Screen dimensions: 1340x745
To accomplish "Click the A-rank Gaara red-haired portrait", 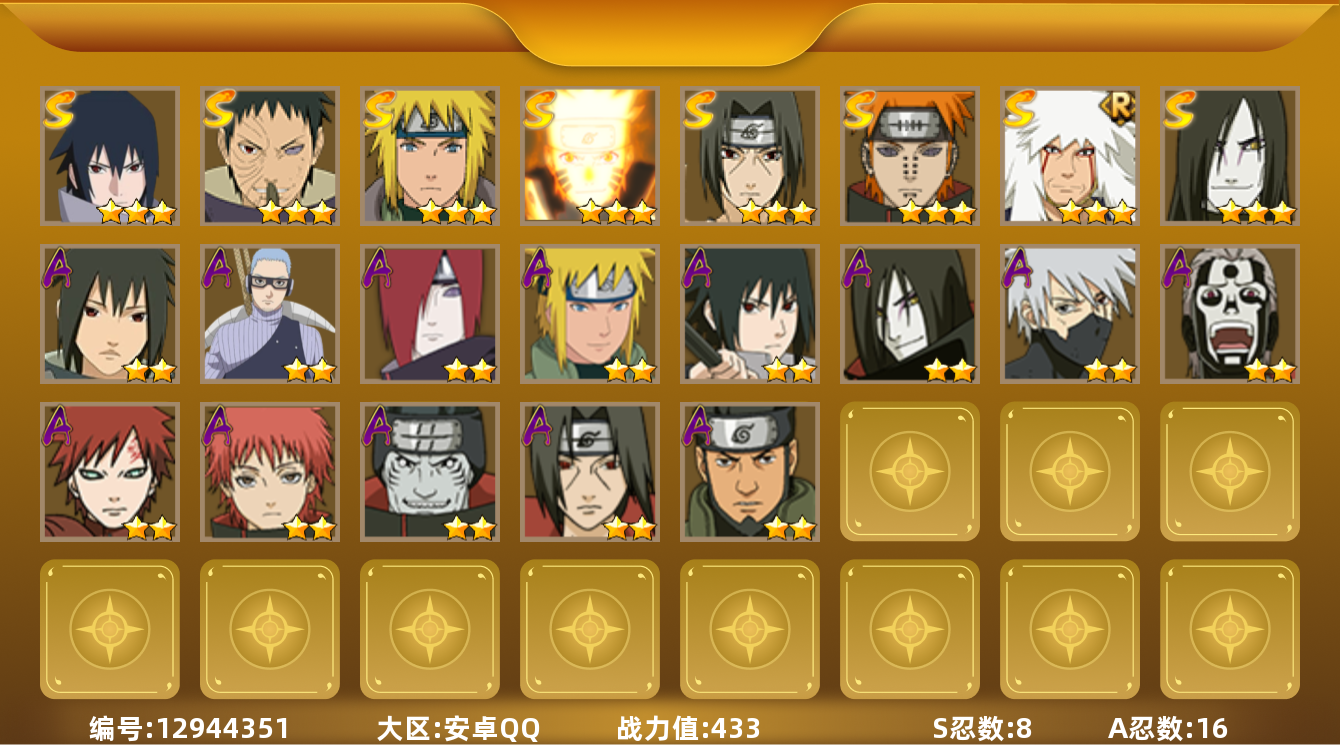I will pyautogui.click(x=110, y=472).
